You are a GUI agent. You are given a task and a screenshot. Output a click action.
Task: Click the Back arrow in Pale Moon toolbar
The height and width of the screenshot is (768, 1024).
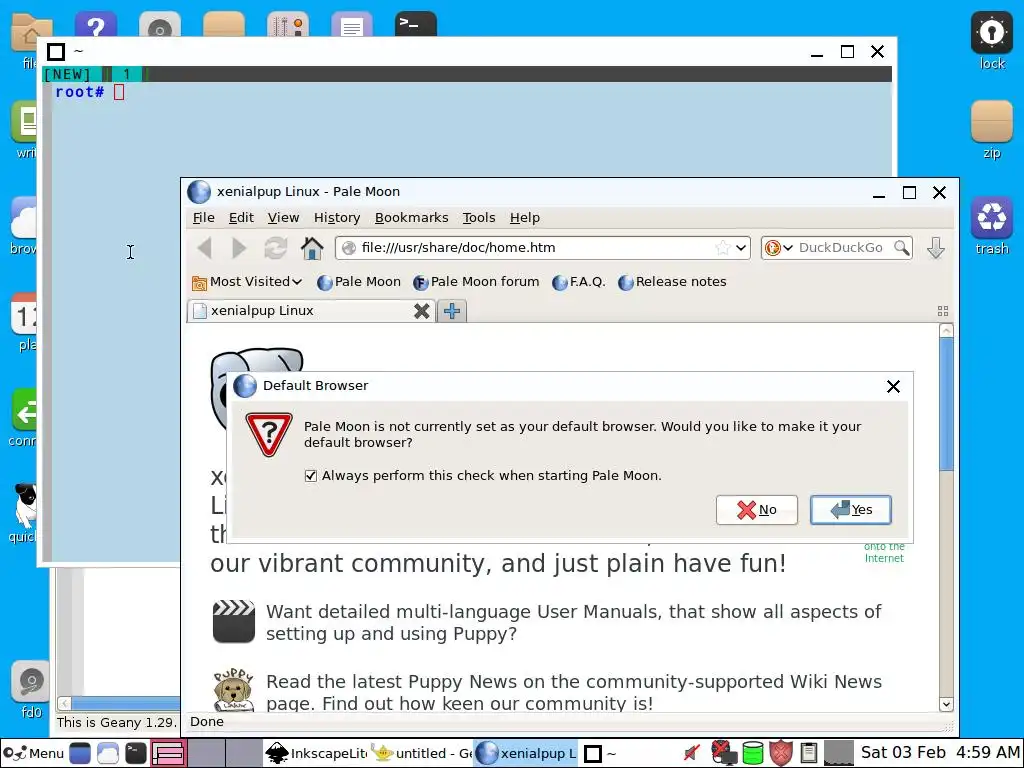click(x=204, y=248)
